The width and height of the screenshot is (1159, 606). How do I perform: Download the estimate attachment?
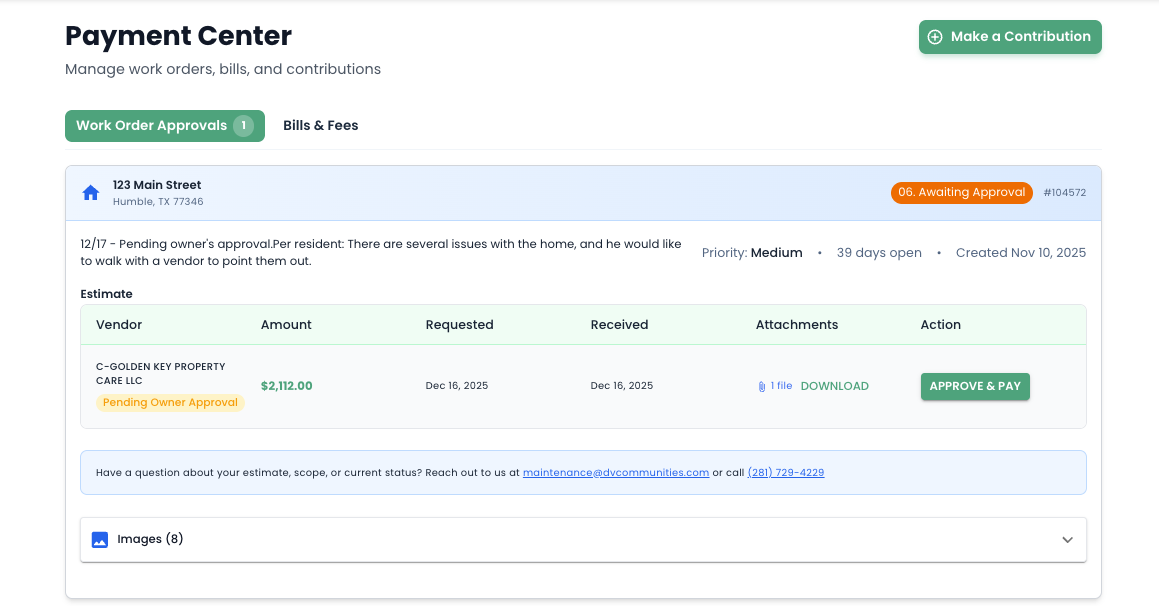834,386
